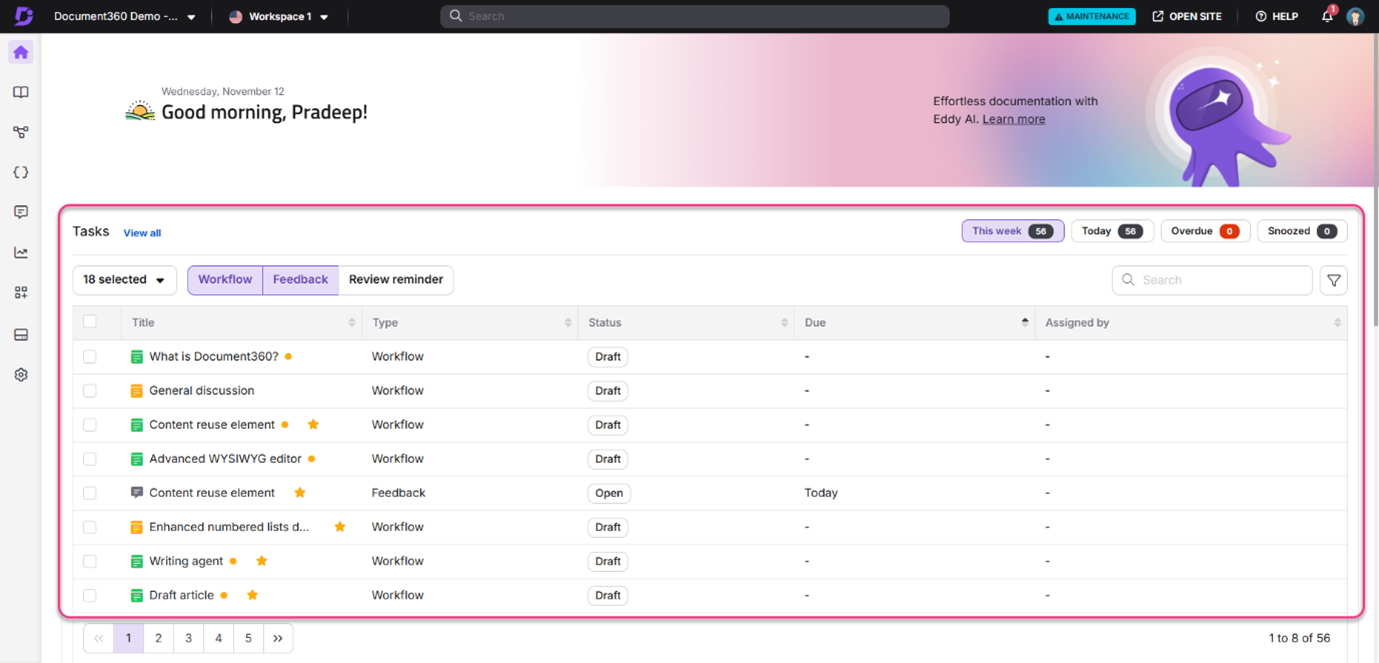Click star icon on Draft article row

tap(253, 594)
